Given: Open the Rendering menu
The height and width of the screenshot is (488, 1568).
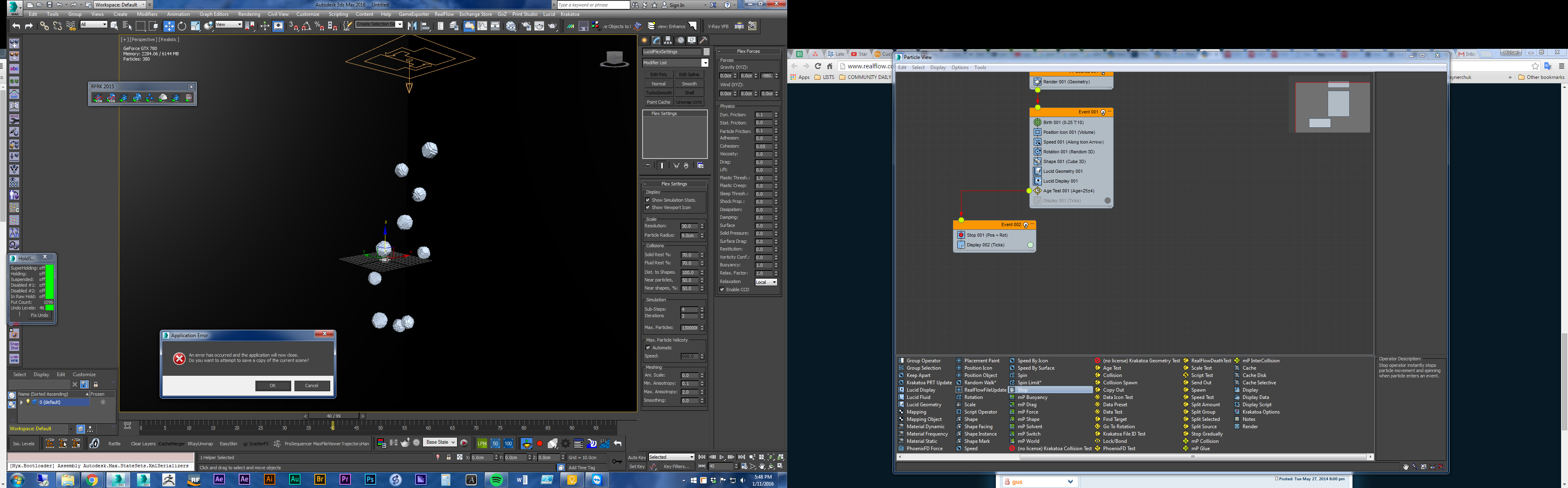Looking at the screenshot, I should coord(248,14).
